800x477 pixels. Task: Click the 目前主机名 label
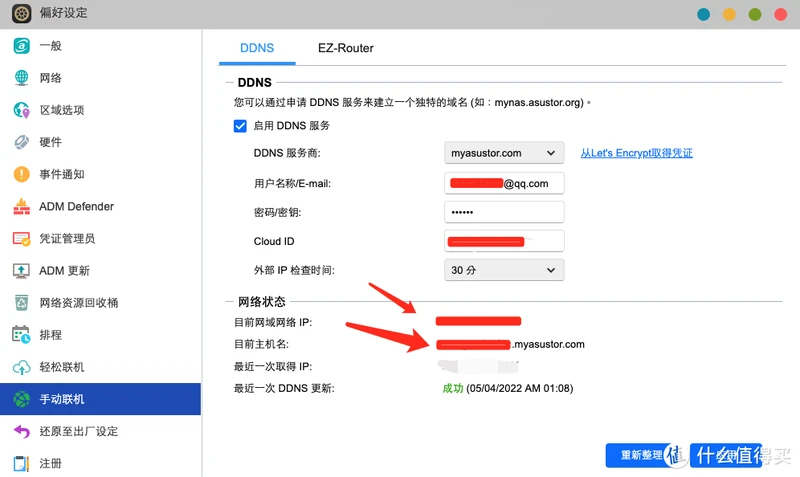click(x=262, y=344)
